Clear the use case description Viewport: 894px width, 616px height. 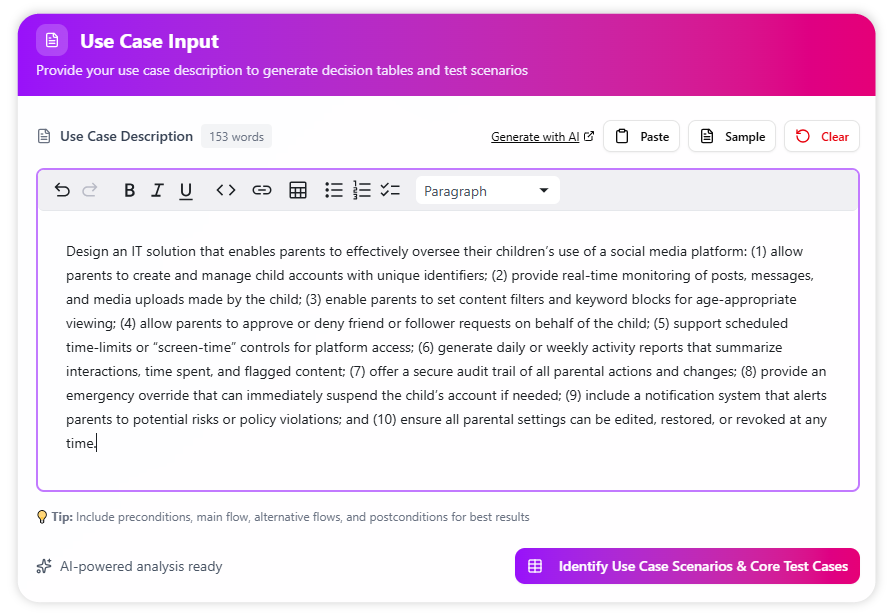click(x=822, y=137)
